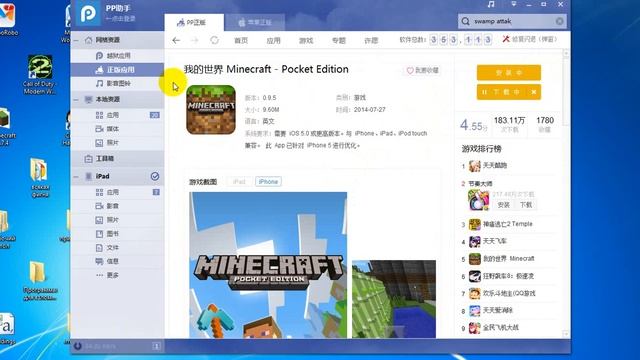
Task: Open the 应用 top navigation item
Action: click(x=273, y=40)
